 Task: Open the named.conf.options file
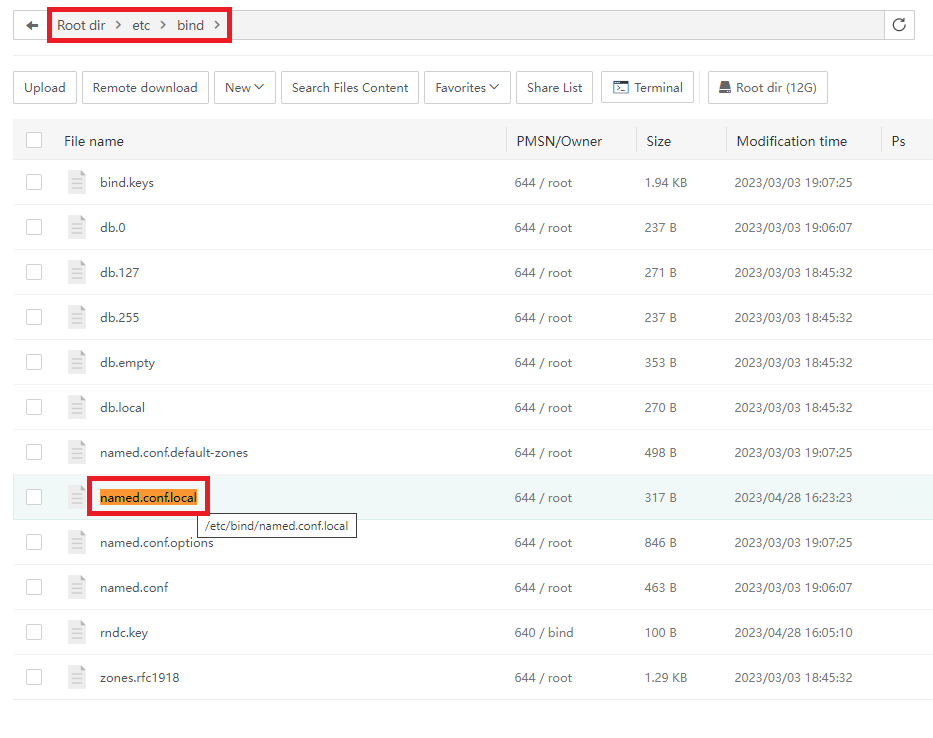click(x=156, y=544)
